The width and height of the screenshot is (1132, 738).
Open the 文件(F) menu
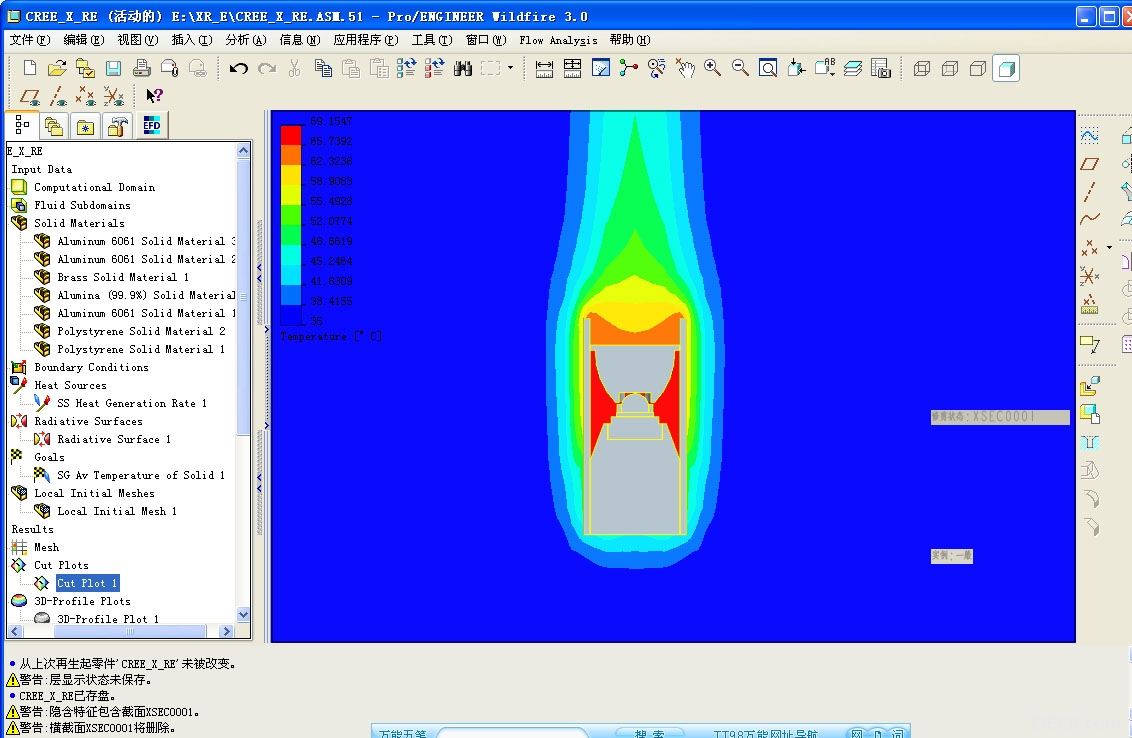coord(30,40)
